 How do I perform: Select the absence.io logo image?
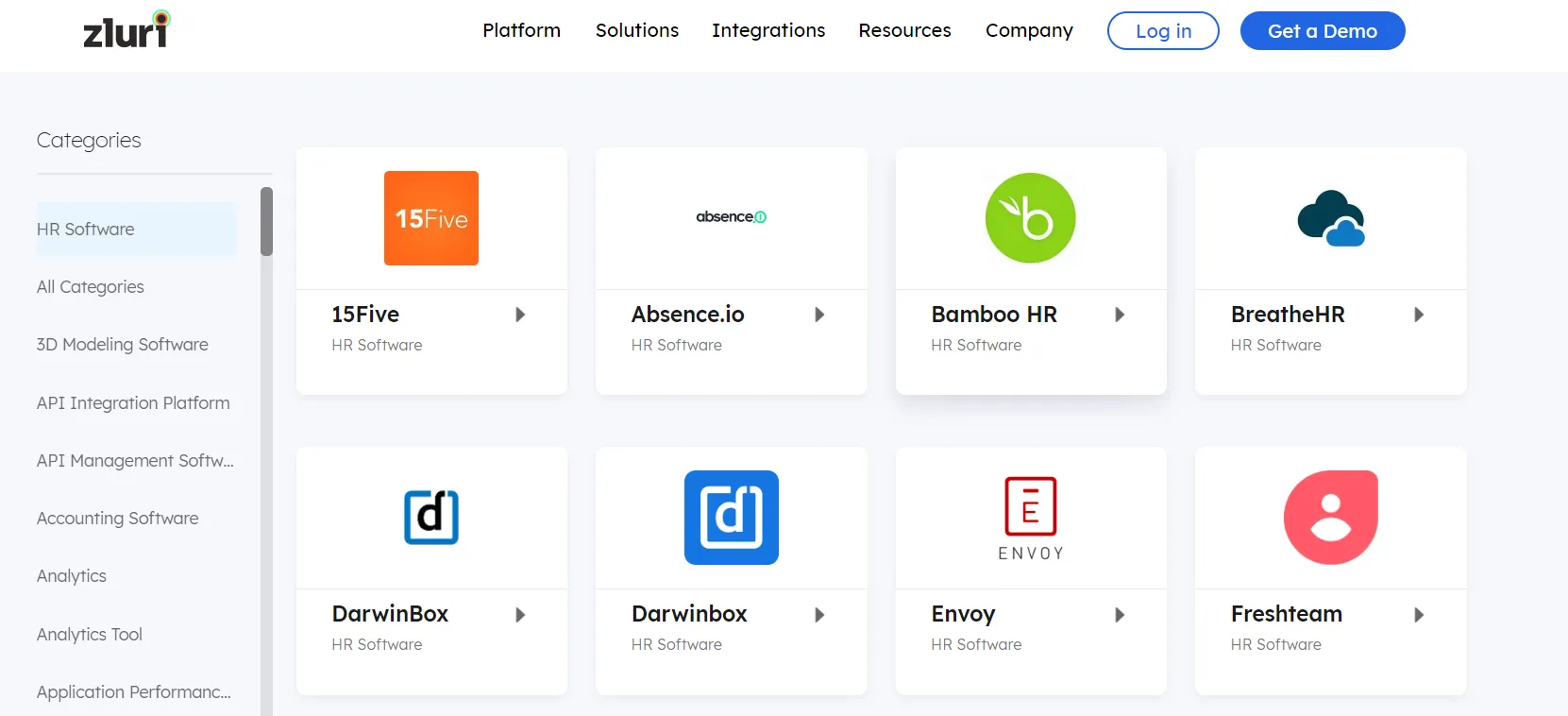[x=732, y=217]
